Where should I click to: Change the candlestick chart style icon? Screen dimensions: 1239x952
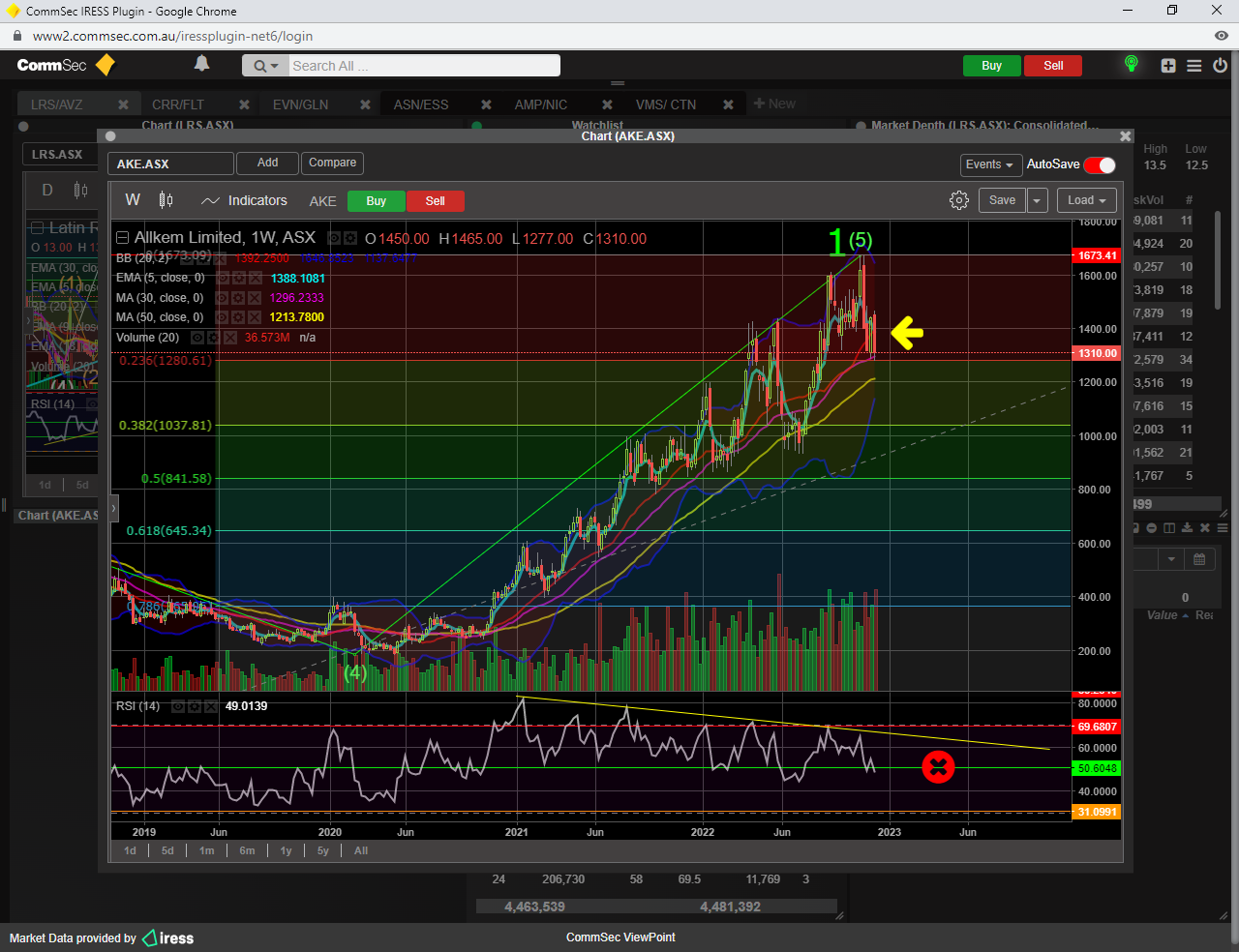tap(166, 200)
